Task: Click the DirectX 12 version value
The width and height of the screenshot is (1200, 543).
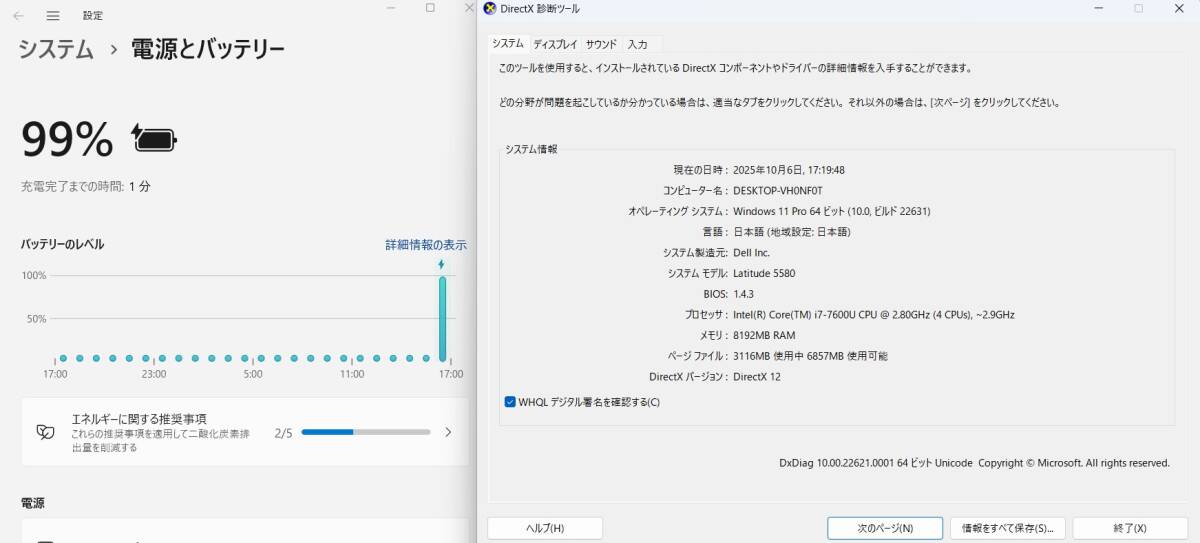Action: tap(757, 377)
